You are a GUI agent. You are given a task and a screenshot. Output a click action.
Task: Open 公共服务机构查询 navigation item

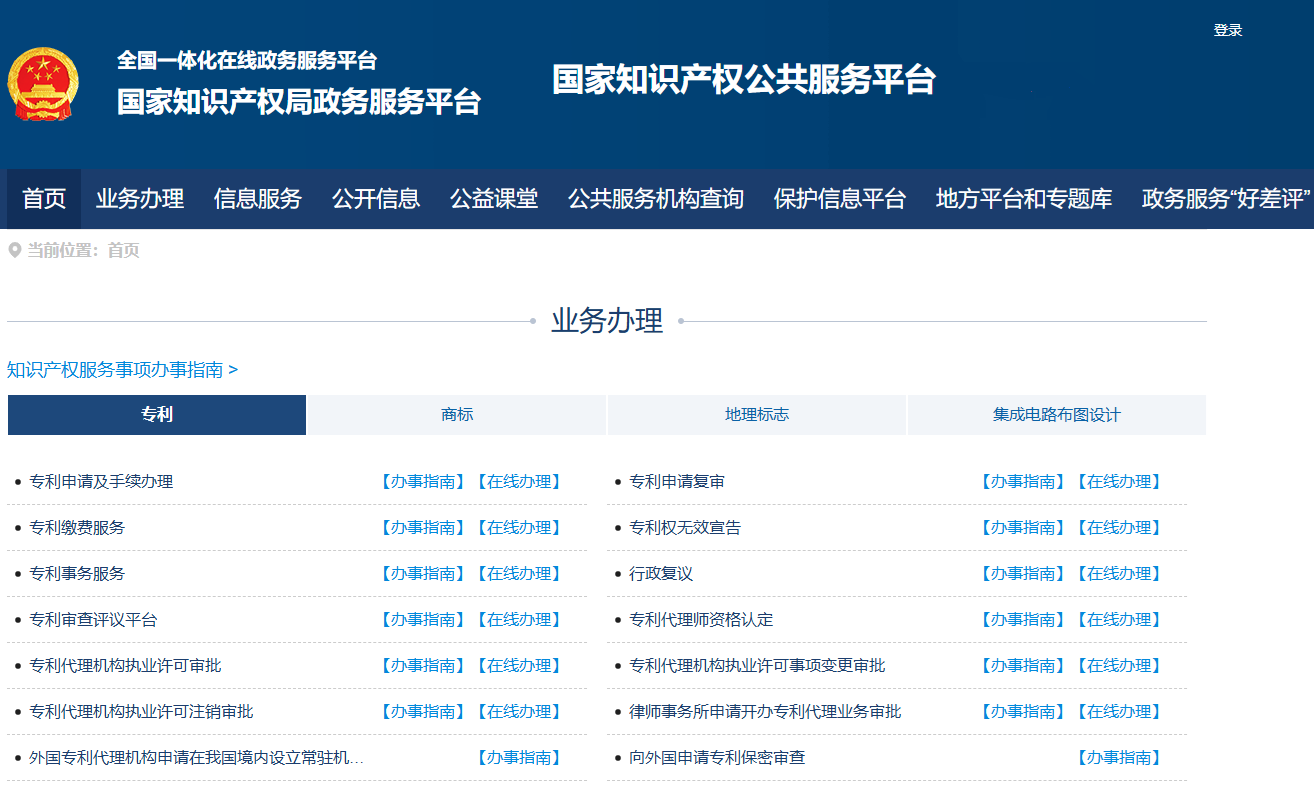pos(656,199)
